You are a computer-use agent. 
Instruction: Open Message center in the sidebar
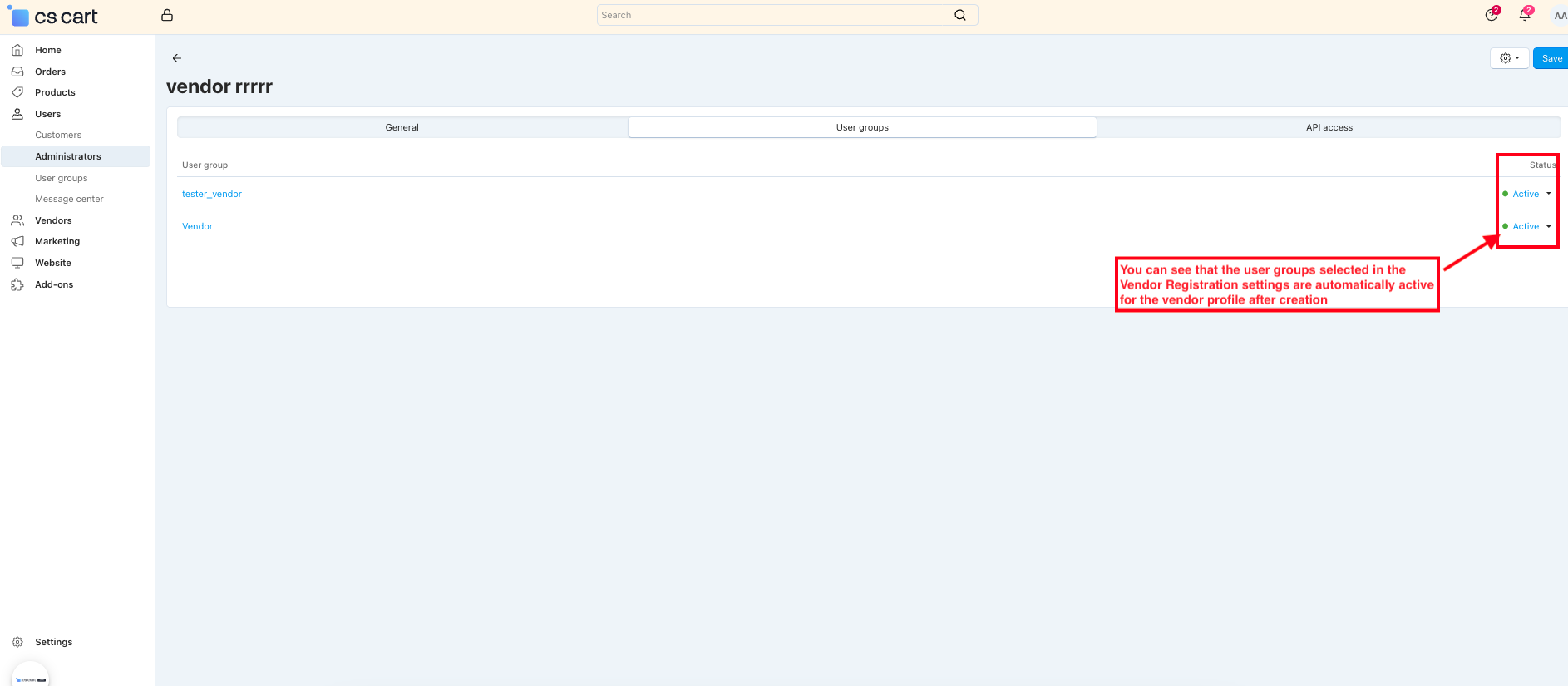pyautogui.click(x=69, y=199)
